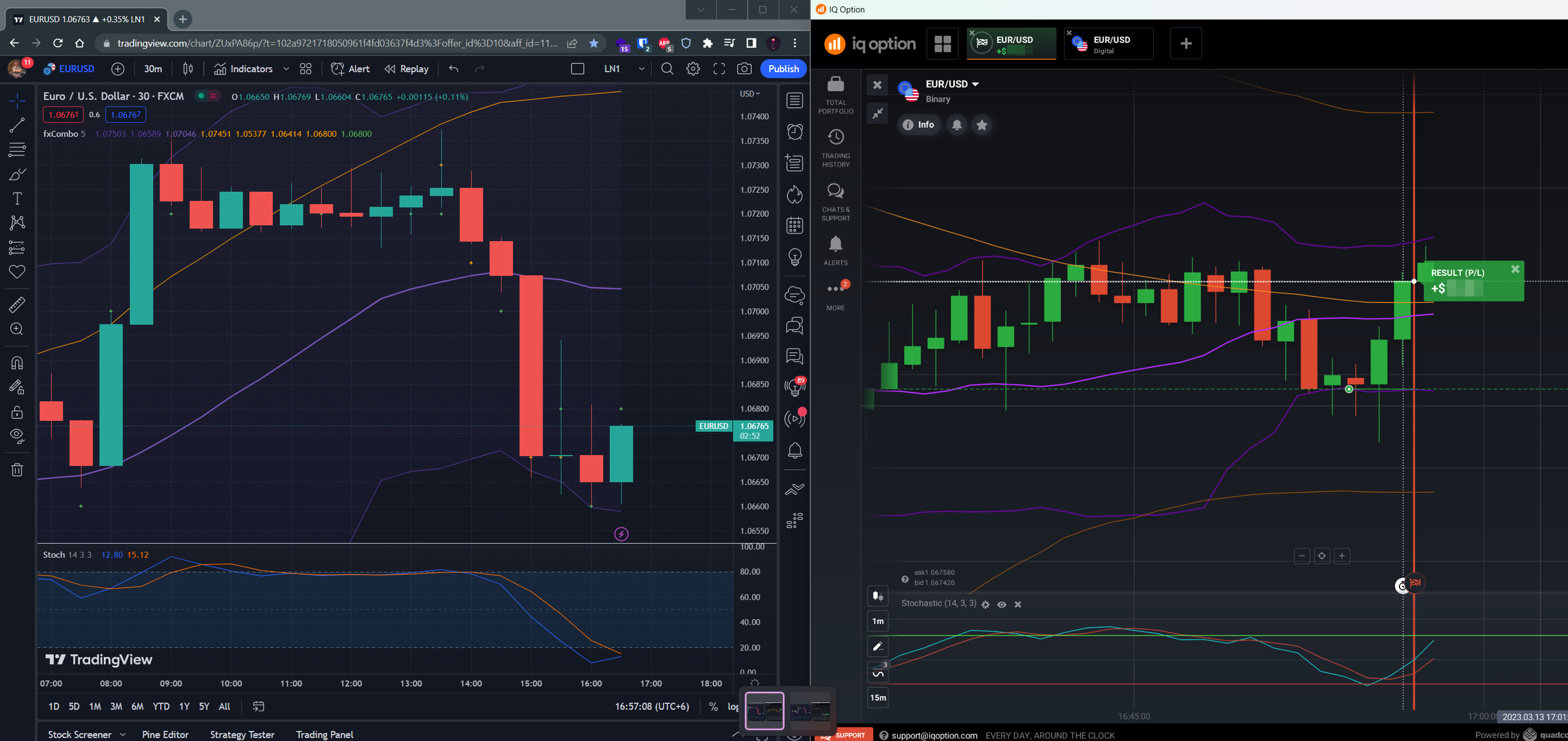Viewport: 1568px width, 741px height.
Task: Open the prediction and measurement tools
Action: (x=17, y=247)
